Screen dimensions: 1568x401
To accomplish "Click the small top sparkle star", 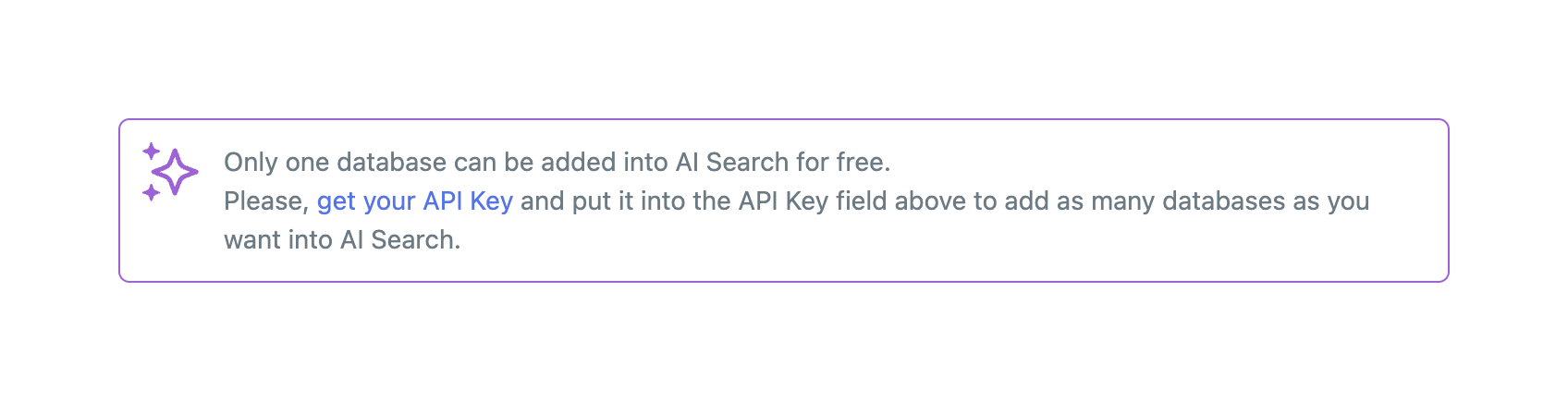I will click(x=152, y=151).
